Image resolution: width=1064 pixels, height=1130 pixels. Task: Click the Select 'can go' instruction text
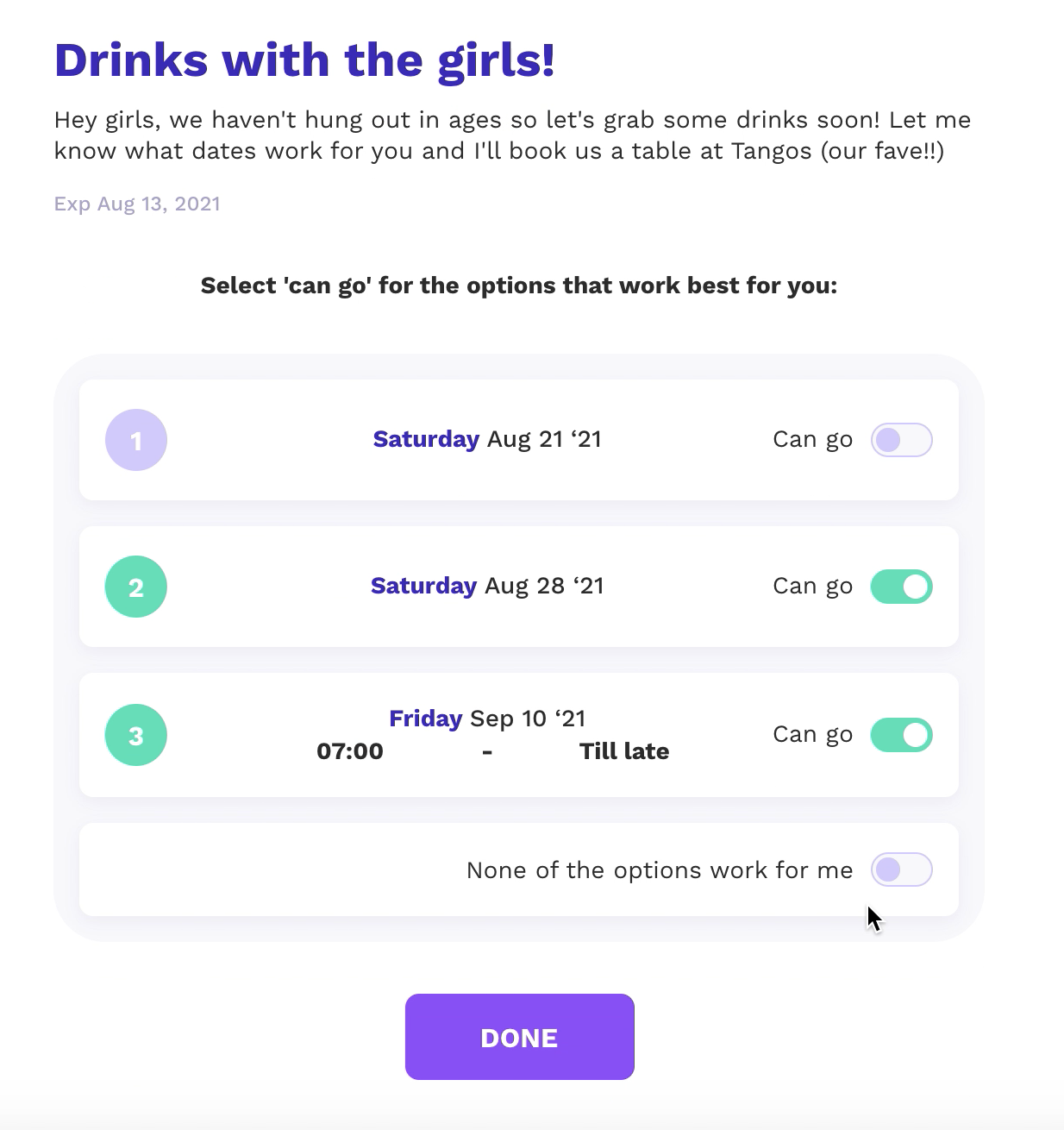point(519,286)
